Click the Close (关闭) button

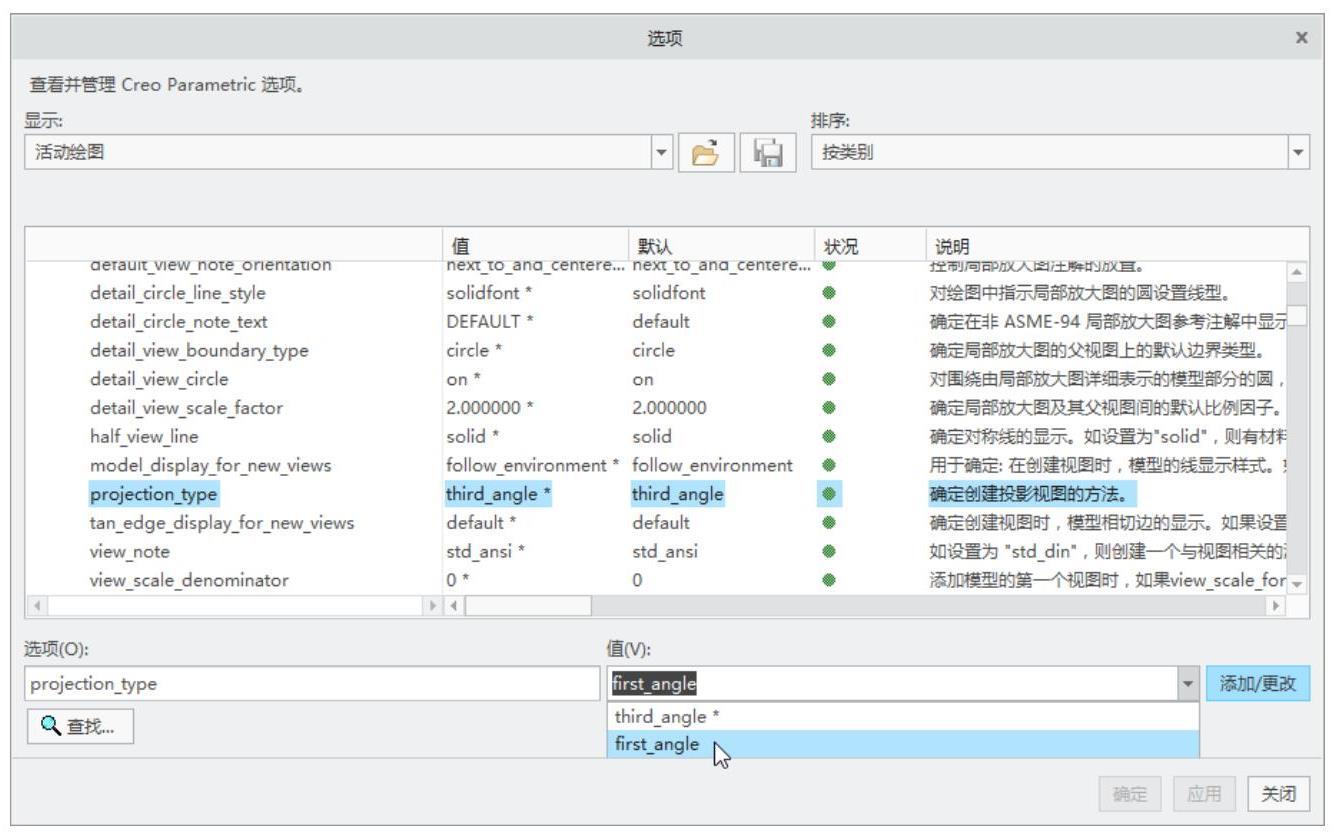click(x=1278, y=794)
